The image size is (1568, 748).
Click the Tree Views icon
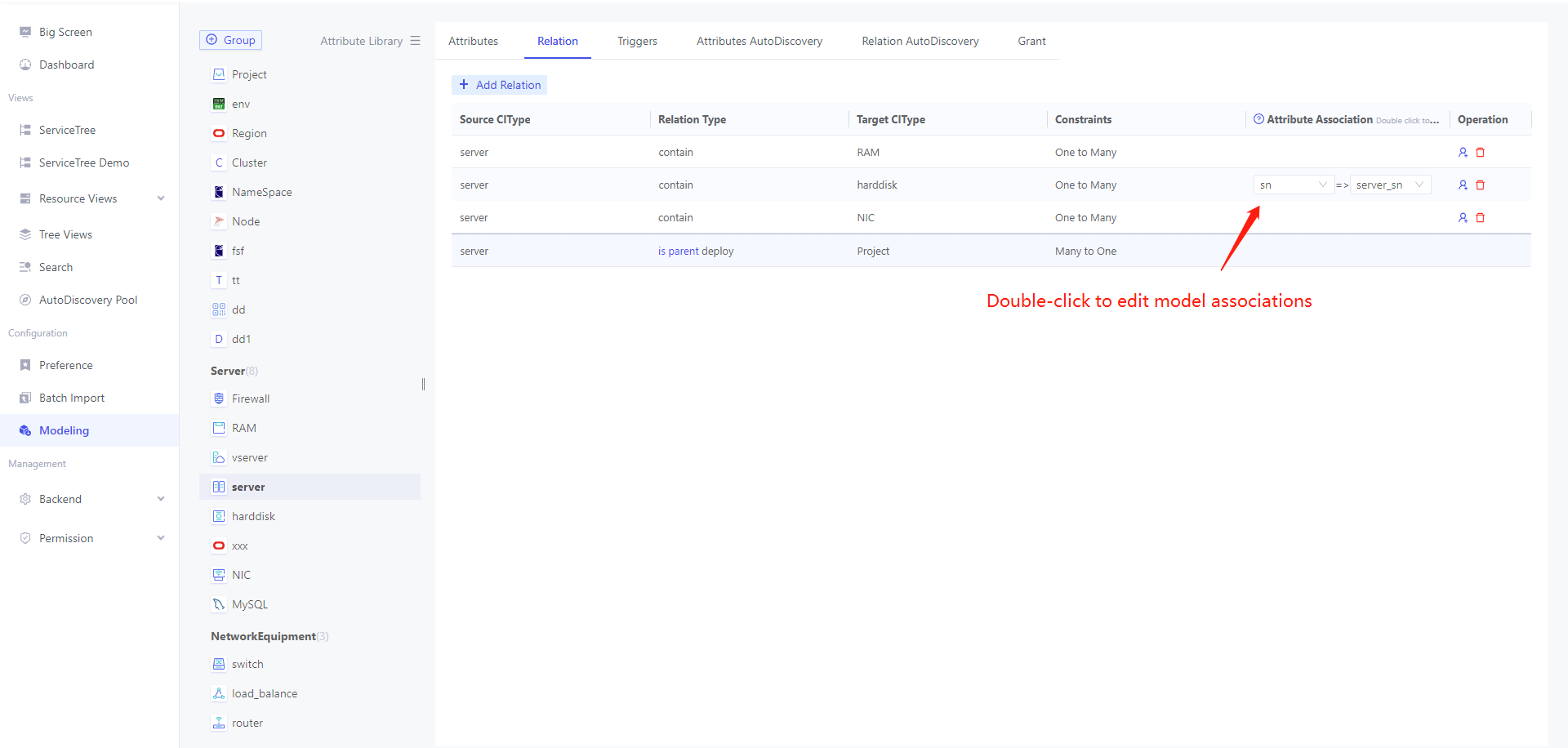tap(25, 234)
